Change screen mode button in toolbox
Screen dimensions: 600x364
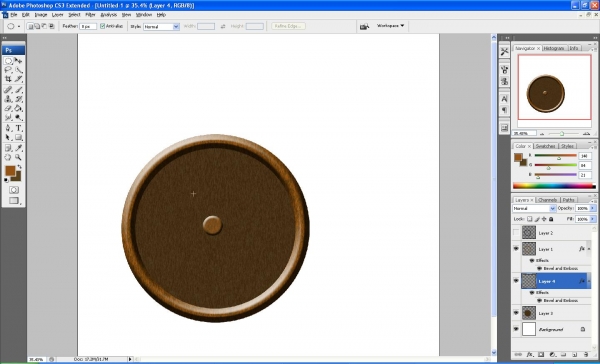14,201
